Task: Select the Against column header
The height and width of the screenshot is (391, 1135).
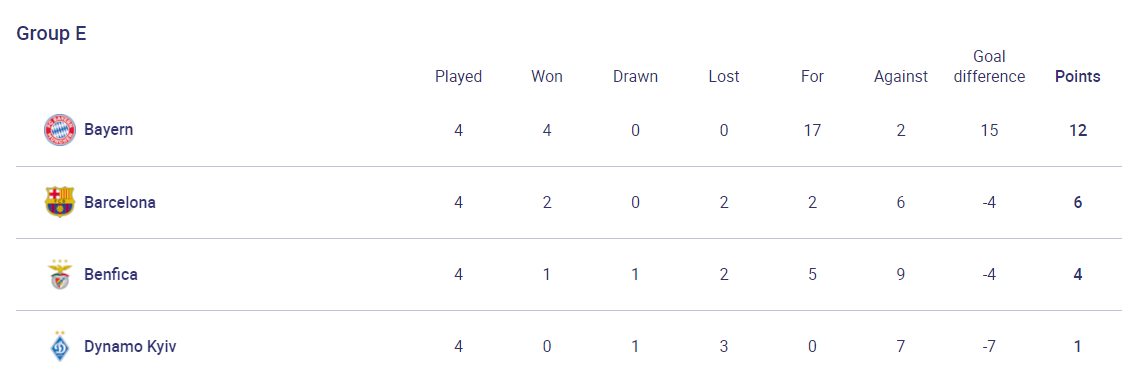Action: [900, 77]
